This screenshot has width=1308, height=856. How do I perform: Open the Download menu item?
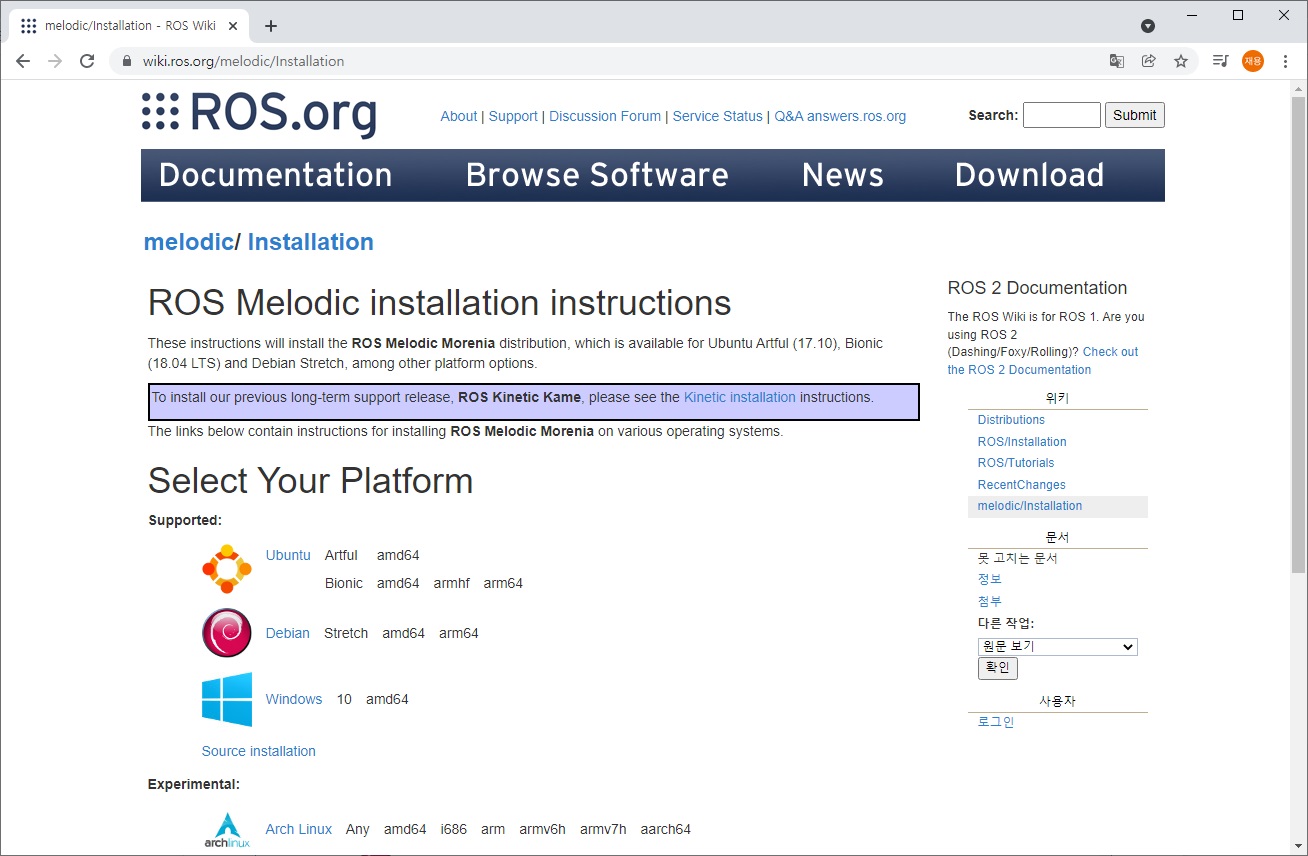point(1030,175)
